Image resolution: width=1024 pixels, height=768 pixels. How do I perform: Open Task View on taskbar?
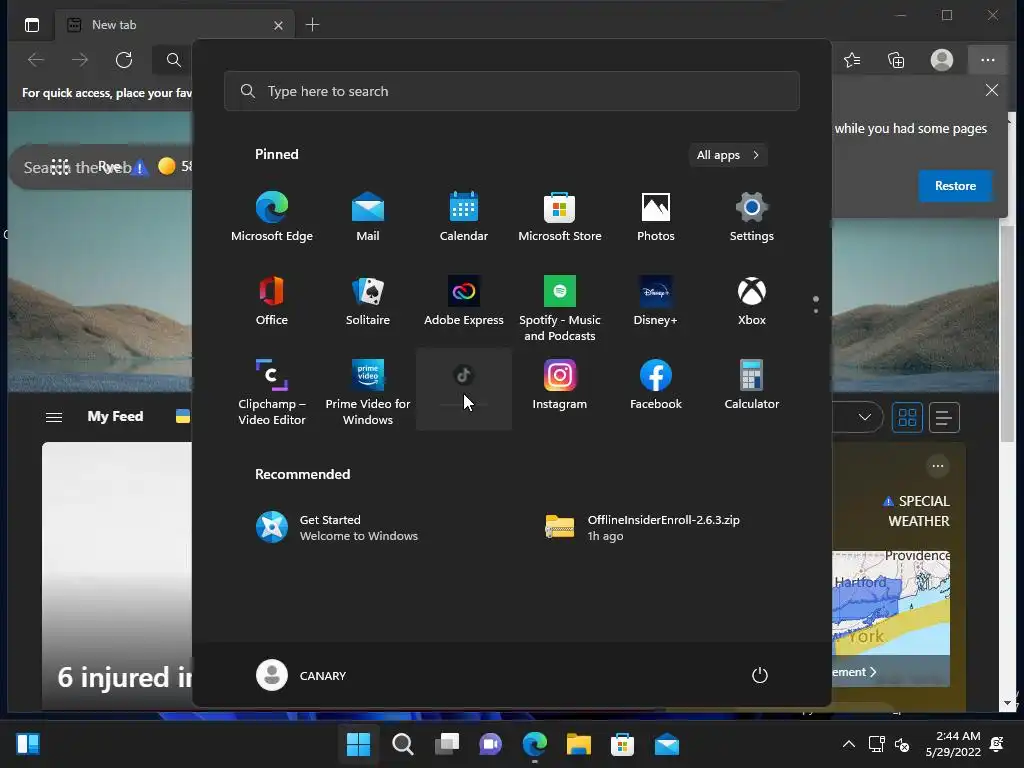pyautogui.click(x=447, y=744)
